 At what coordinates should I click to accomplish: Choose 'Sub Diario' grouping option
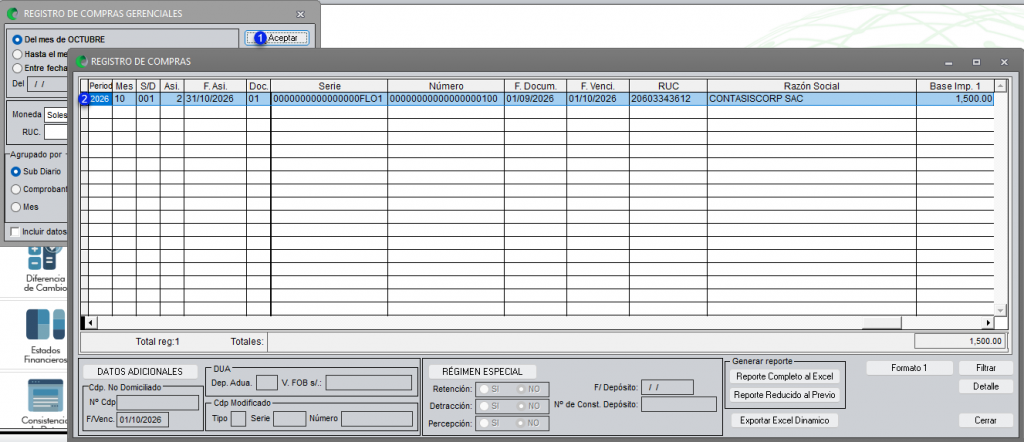click(16, 172)
